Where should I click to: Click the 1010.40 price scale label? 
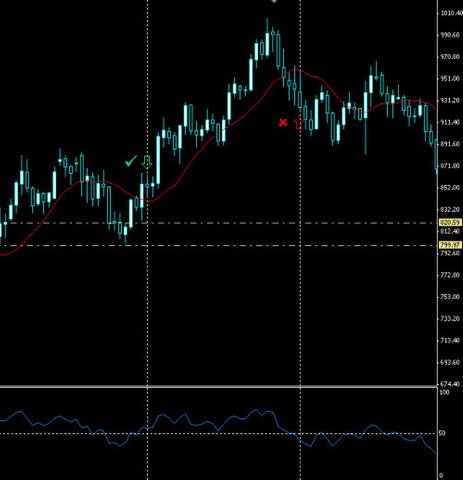click(x=451, y=13)
